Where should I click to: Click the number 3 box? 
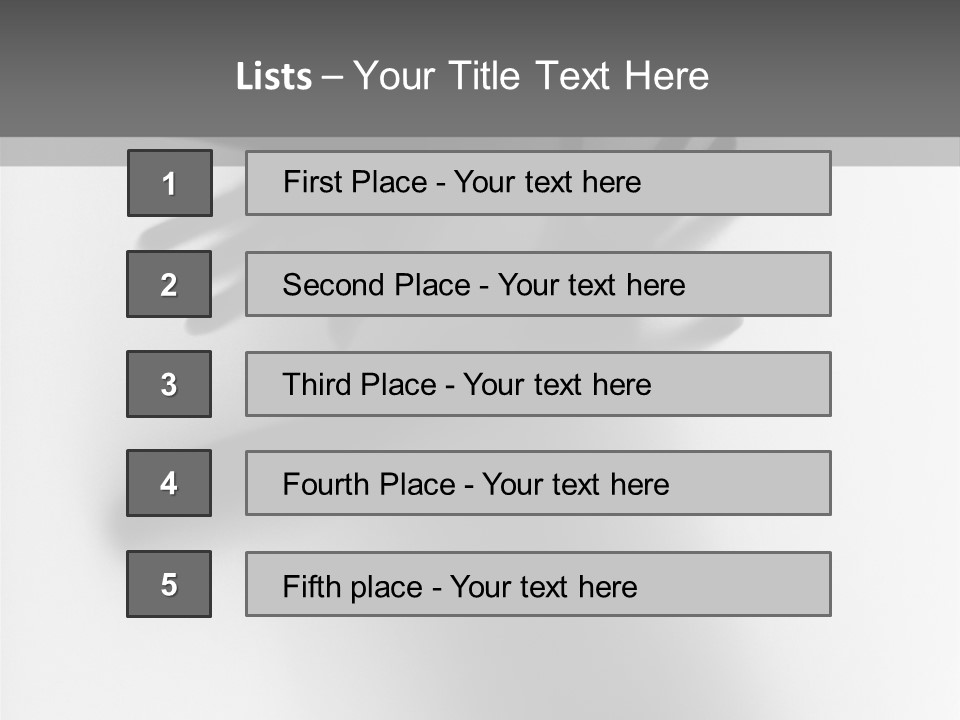pos(169,384)
